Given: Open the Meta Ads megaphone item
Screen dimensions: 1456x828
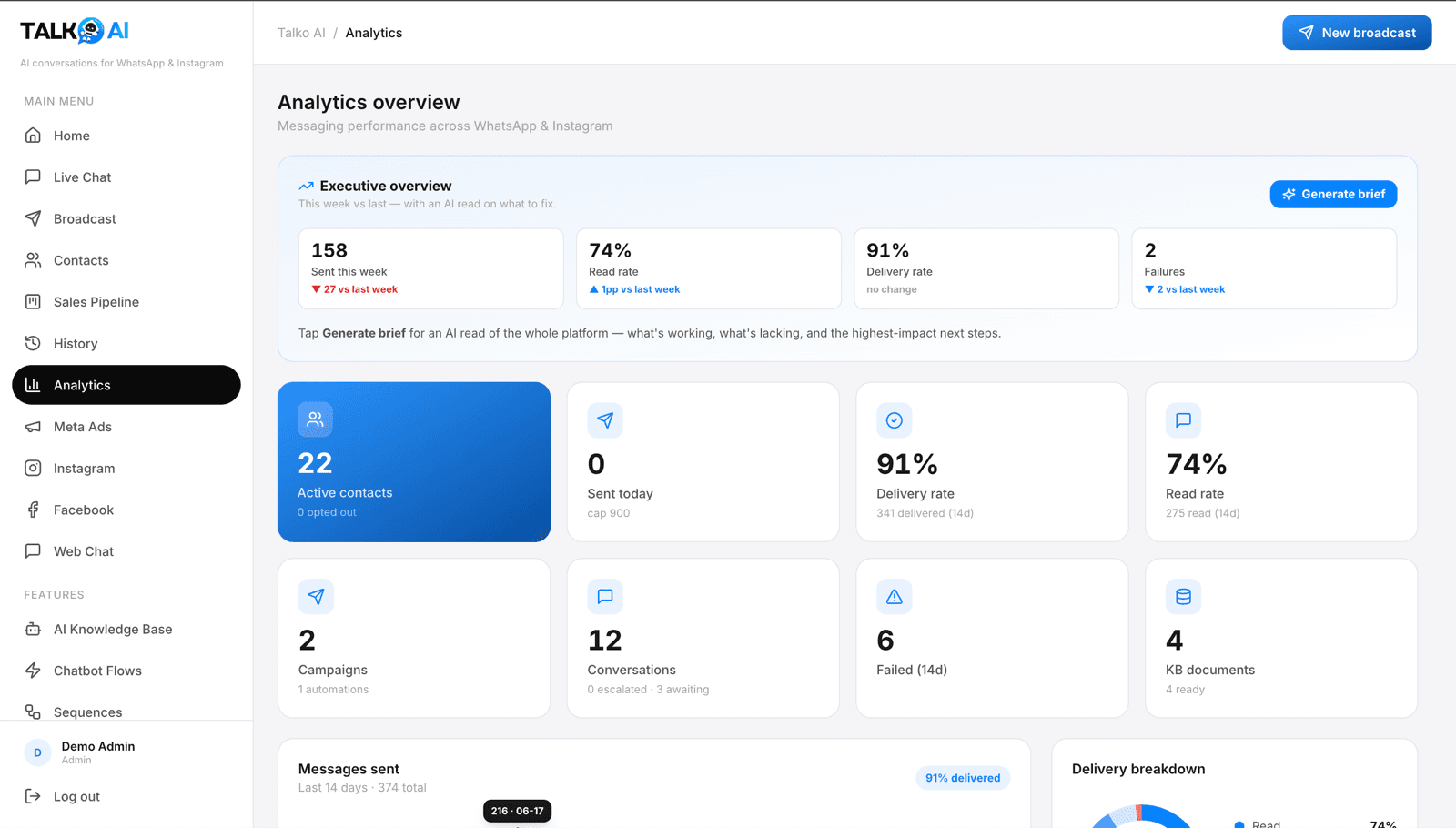Looking at the screenshot, I should (126, 427).
